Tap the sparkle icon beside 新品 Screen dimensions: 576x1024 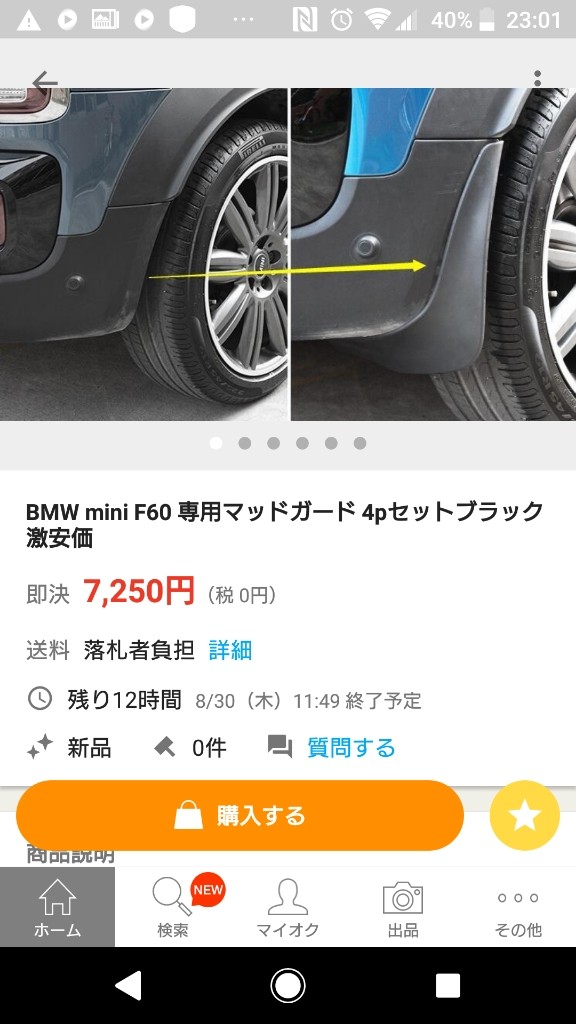click(39, 746)
